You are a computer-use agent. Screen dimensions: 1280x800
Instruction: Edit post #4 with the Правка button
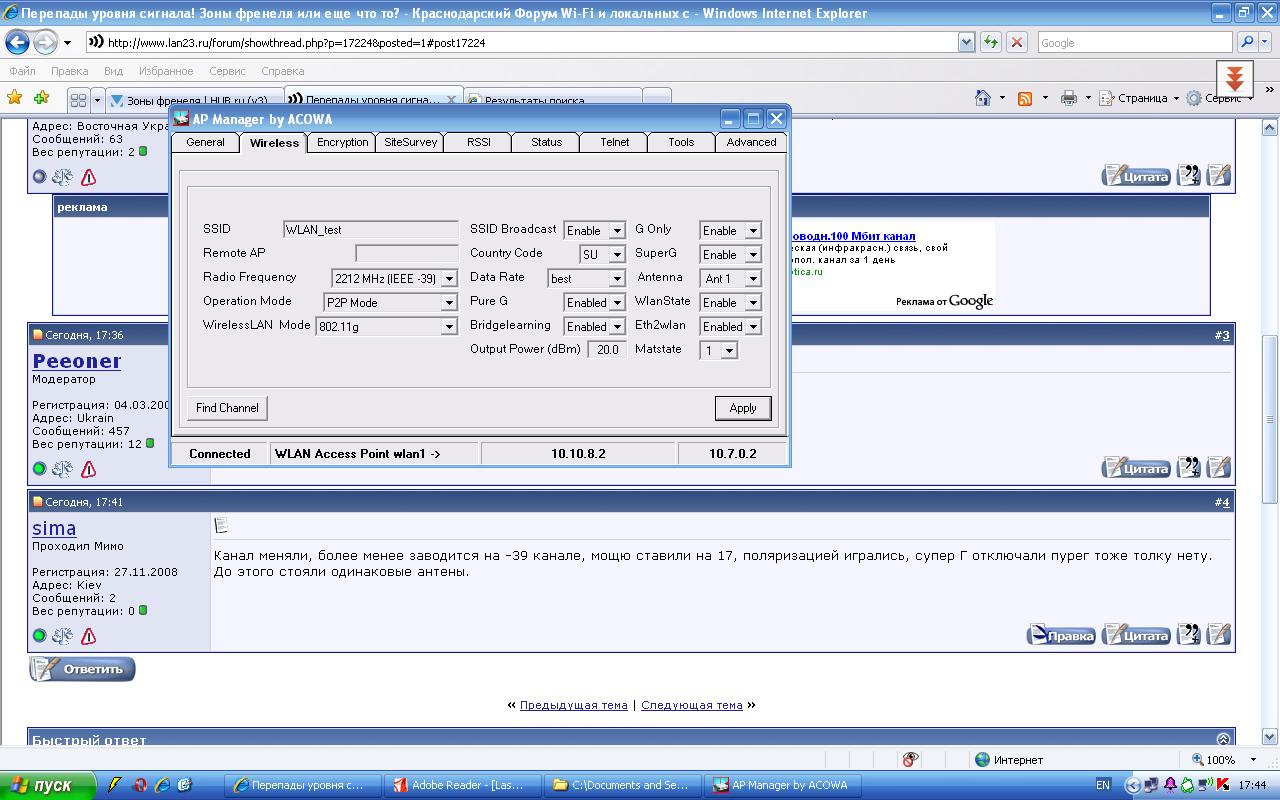(x=1061, y=634)
